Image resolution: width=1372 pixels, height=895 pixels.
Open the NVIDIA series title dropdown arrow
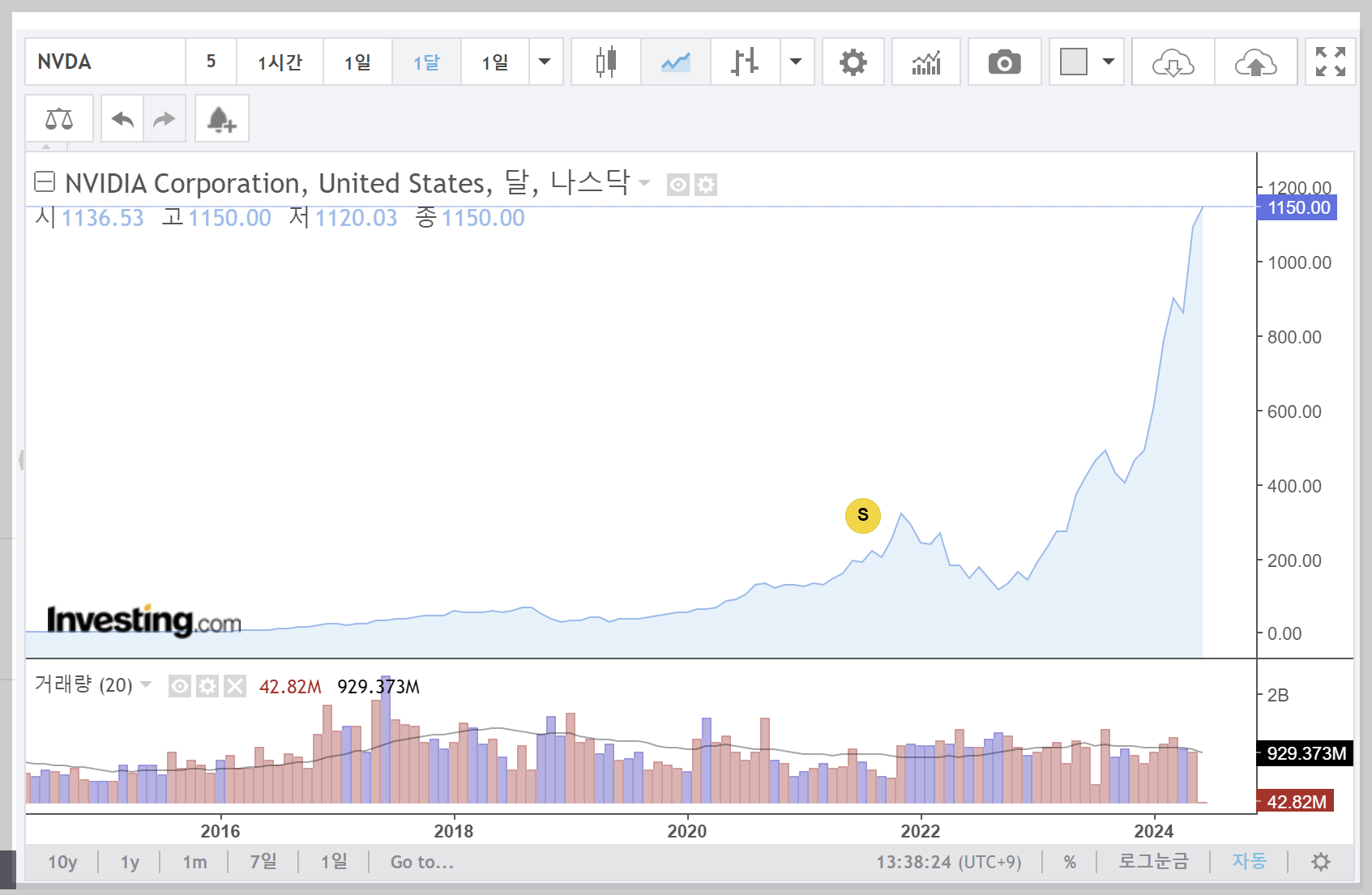pyautogui.click(x=644, y=183)
